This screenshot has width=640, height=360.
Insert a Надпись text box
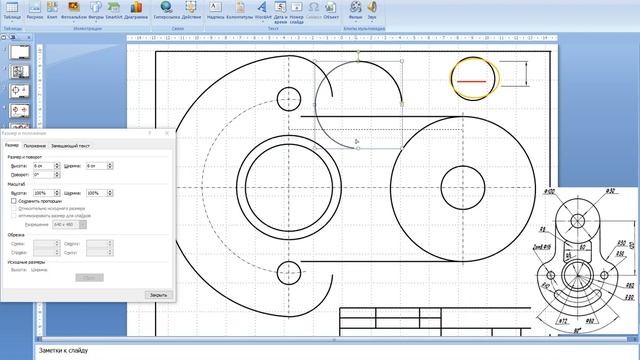click(215, 10)
